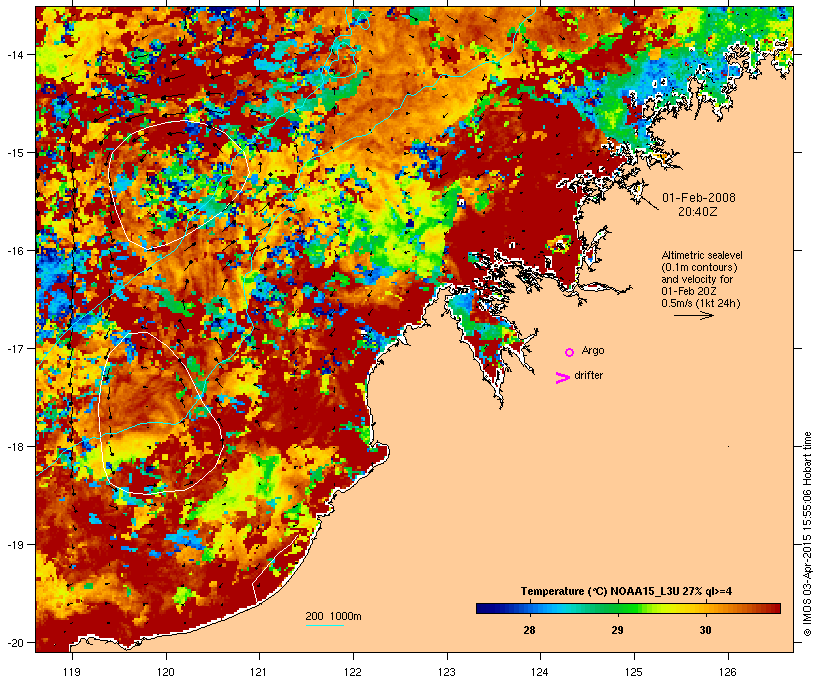The image size is (820, 680).
Task: Click latitude axis label -14
Action: [15, 54]
